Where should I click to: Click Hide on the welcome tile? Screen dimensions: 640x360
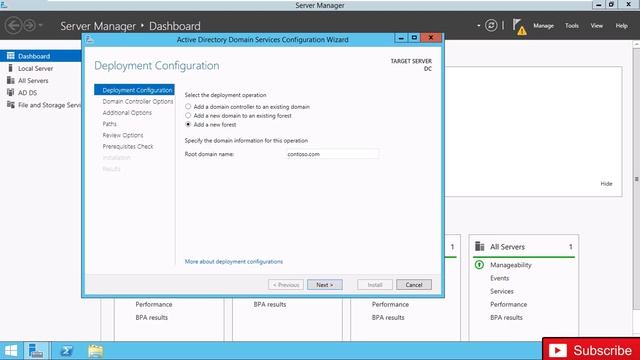606,184
